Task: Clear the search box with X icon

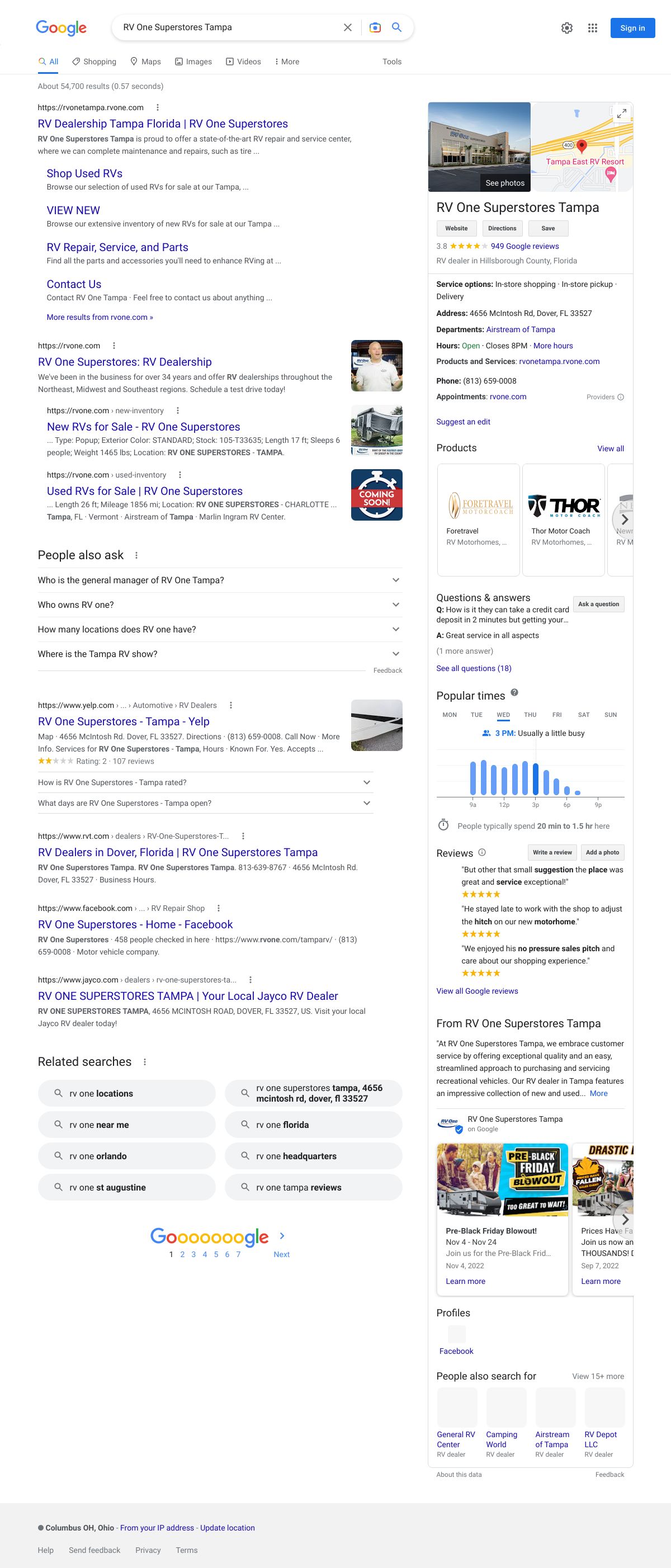Action: point(348,27)
